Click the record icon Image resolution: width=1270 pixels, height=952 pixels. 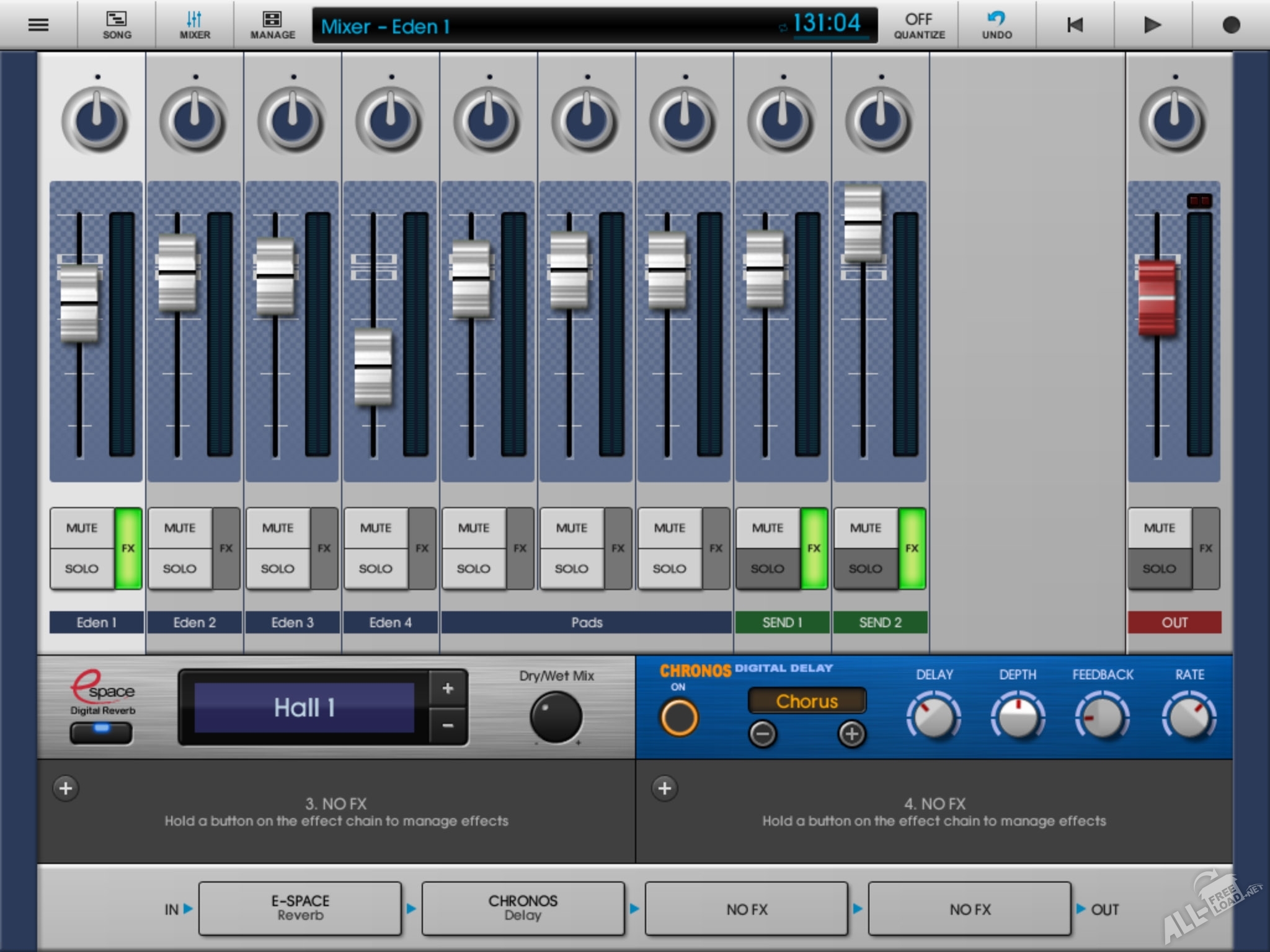(x=1230, y=25)
